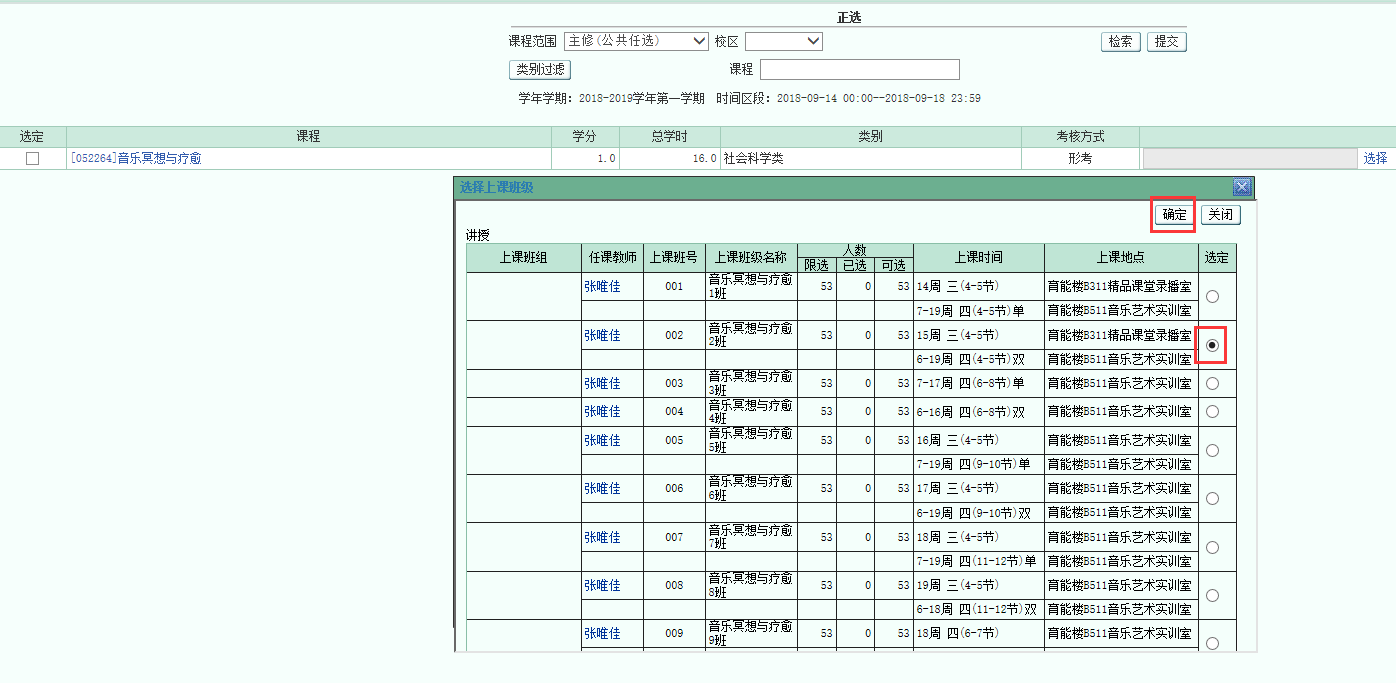The image size is (1396, 683).
Task: Close the class selection dialog via X icon
Action: tap(1242, 187)
